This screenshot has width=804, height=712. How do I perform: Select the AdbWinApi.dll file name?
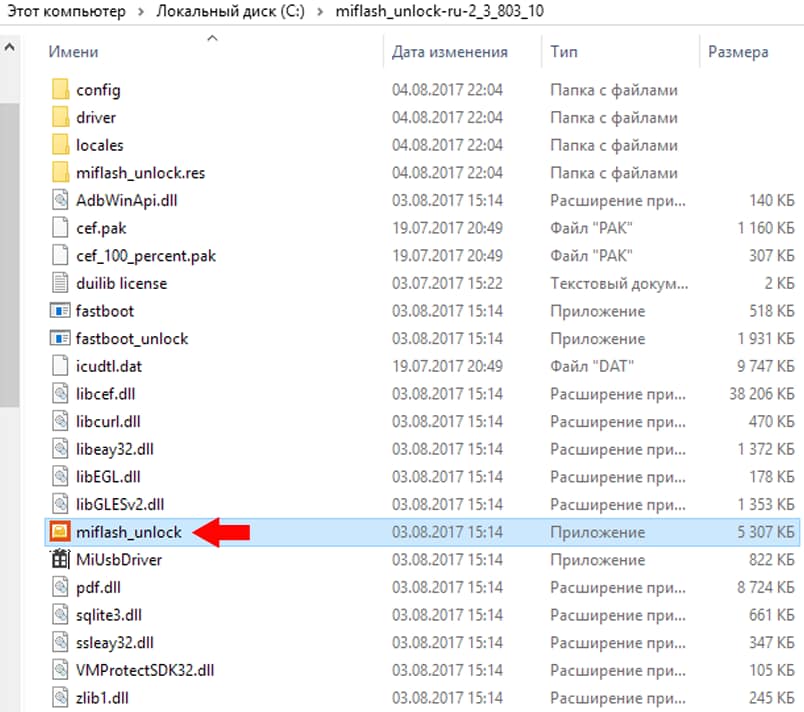click(127, 200)
